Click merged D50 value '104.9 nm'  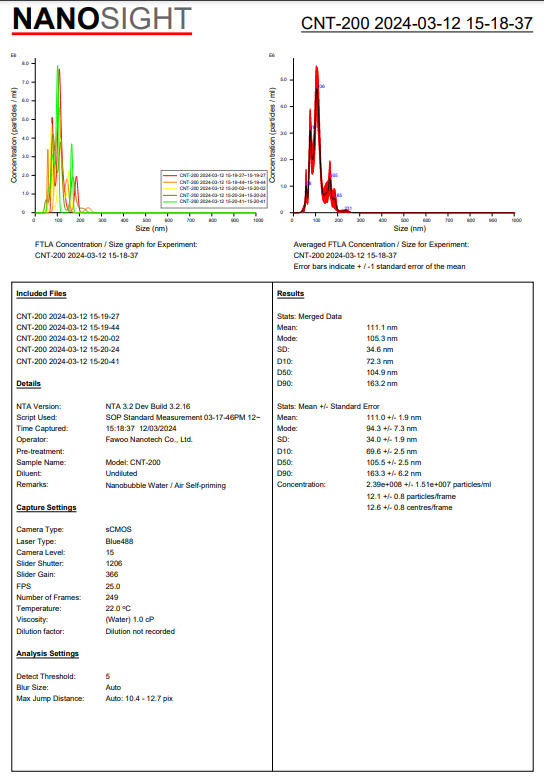tap(382, 372)
